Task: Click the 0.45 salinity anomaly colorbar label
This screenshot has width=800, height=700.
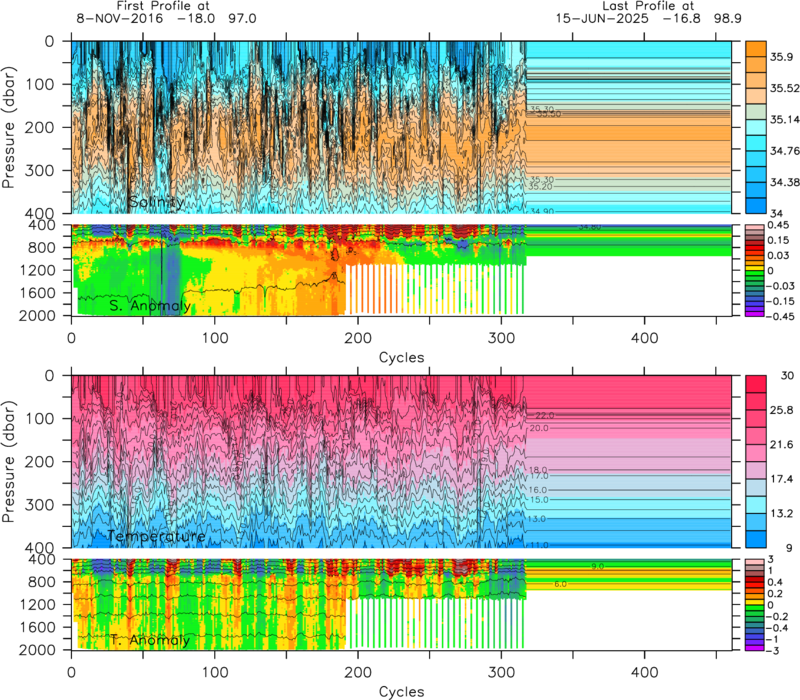Action: coord(778,225)
